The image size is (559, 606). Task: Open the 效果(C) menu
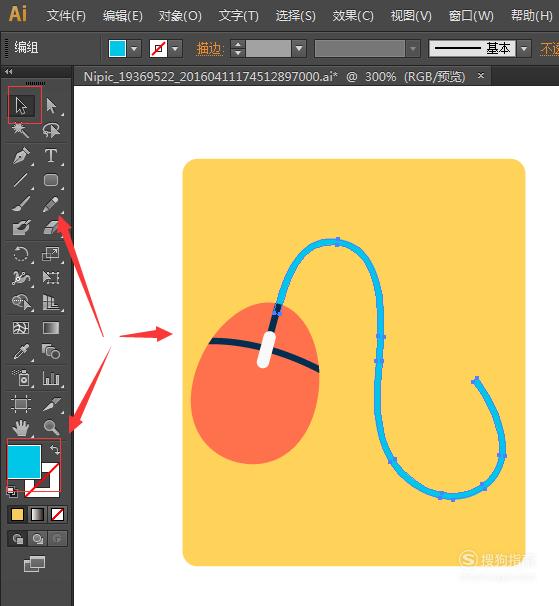[x=353, y=16]
